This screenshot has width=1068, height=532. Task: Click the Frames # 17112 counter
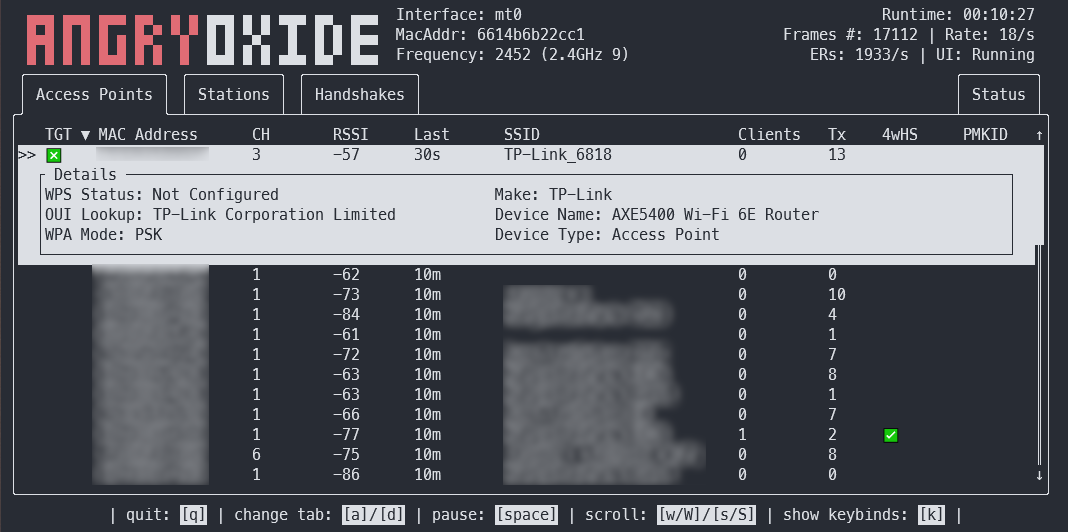(x=850, y=35)
